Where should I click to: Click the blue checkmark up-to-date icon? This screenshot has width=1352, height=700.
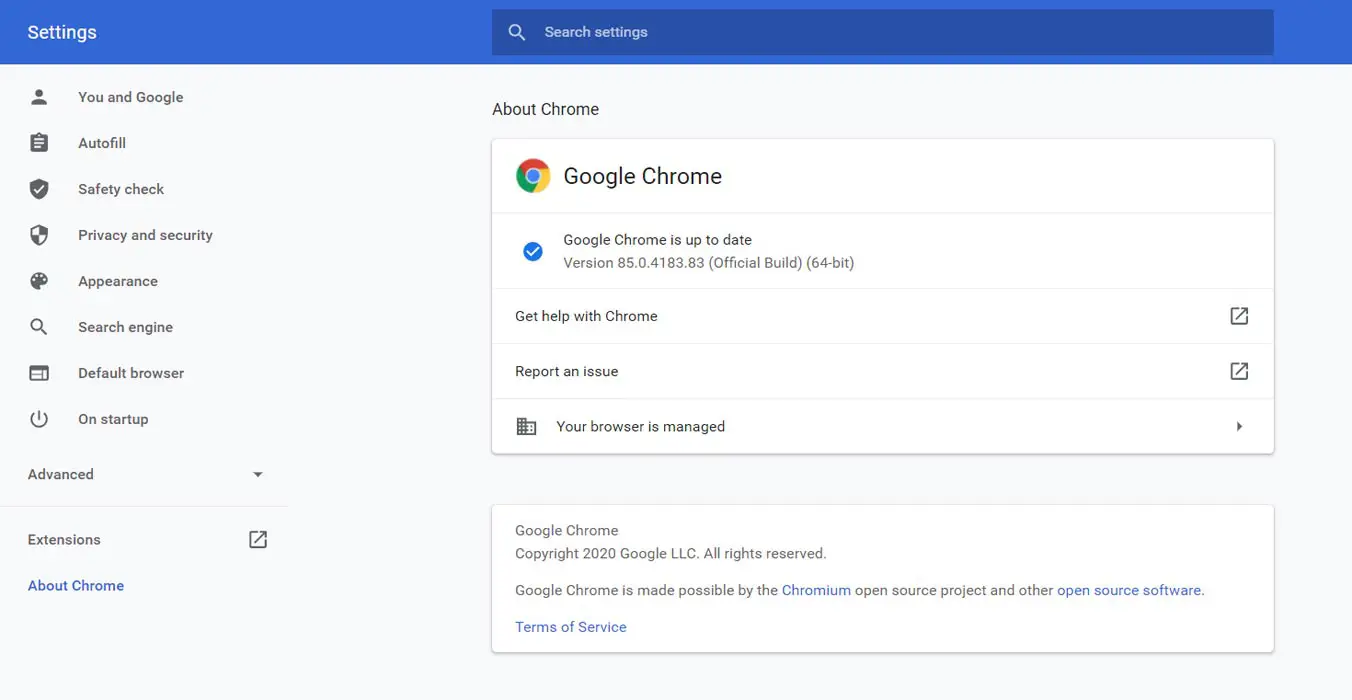point(533,251)
